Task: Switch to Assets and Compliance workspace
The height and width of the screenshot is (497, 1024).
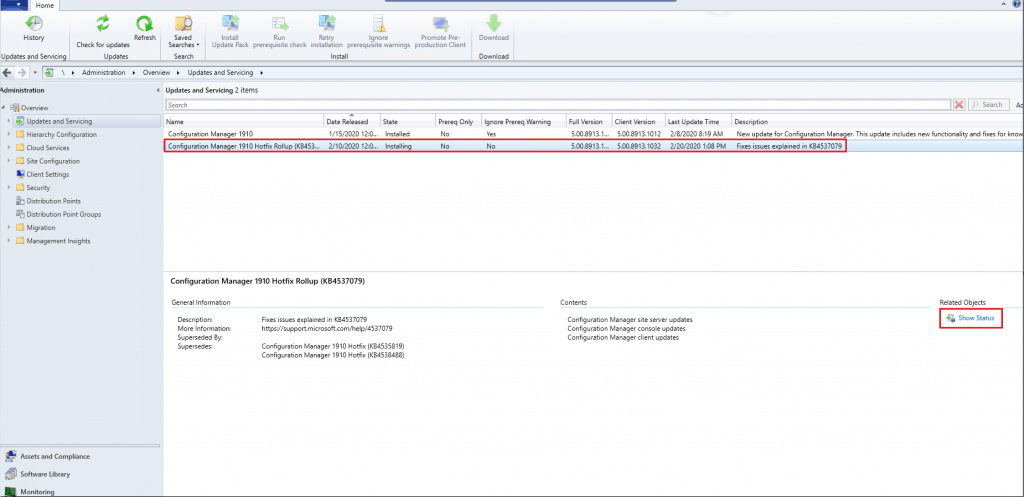Action: point(55,457)
